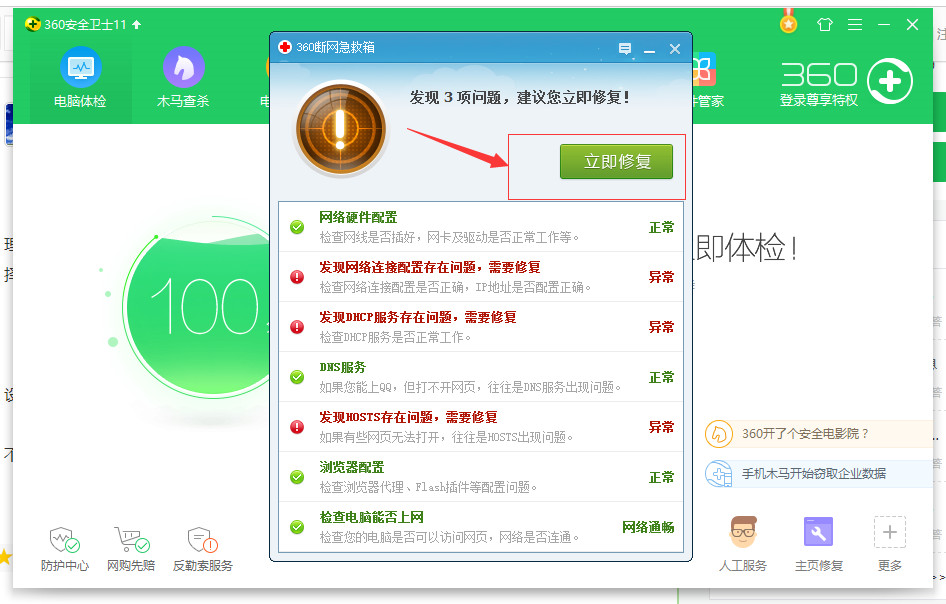Screen dimensions: 946x604
Task: Click the 立即修复 repair button
Action: (x=616, y=161)
